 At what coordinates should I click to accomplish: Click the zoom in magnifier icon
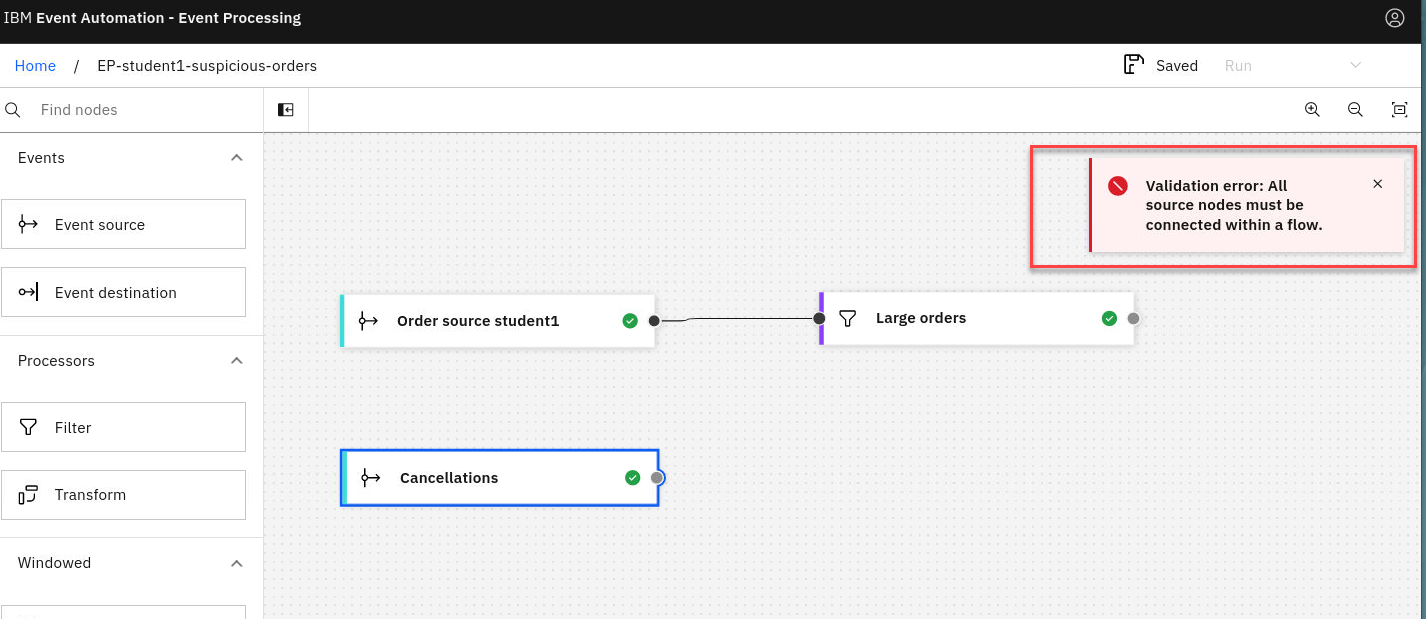pyautogui.click(x=1312, y=110)
